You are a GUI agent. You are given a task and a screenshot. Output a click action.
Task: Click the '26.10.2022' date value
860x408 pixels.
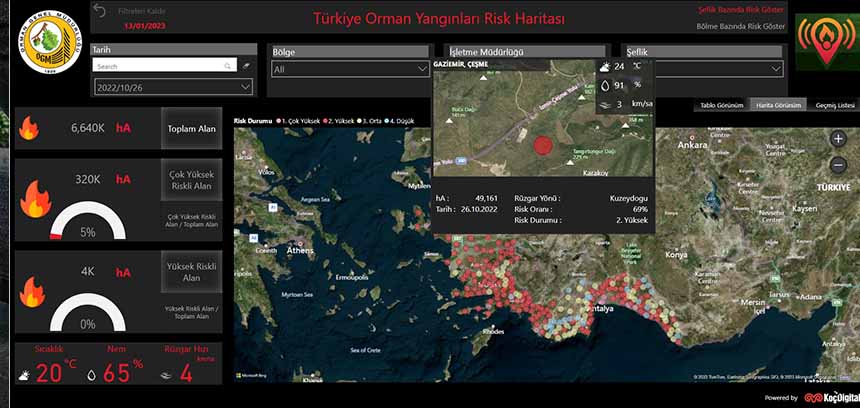tap(479, 209)
